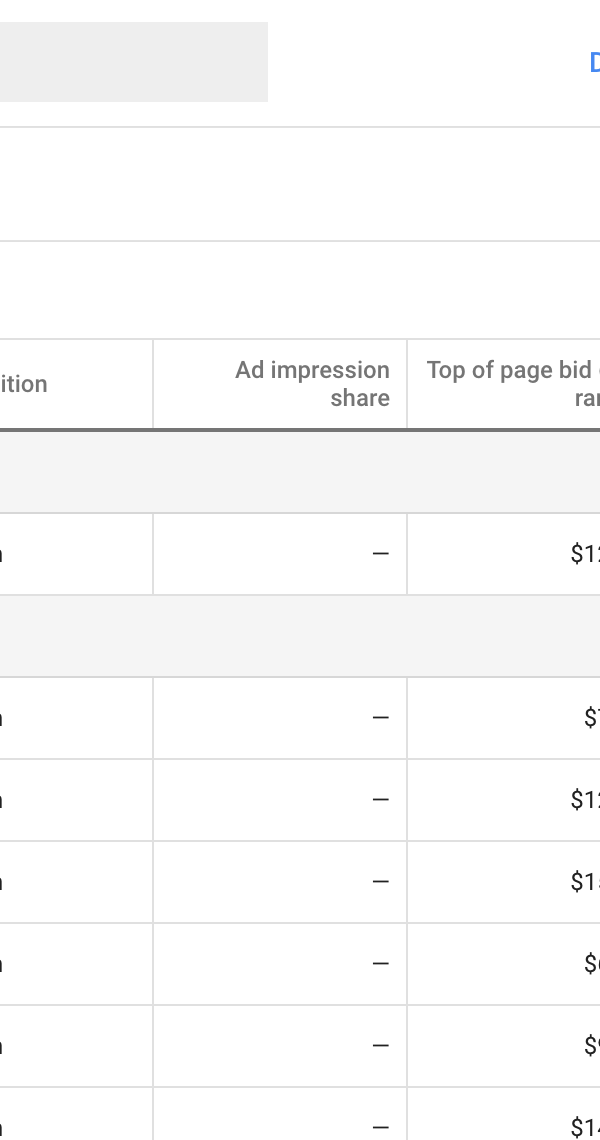Select the gray group band above the first keyword row
Viewport: 600px width, 1140px height.
pos(300,473)
